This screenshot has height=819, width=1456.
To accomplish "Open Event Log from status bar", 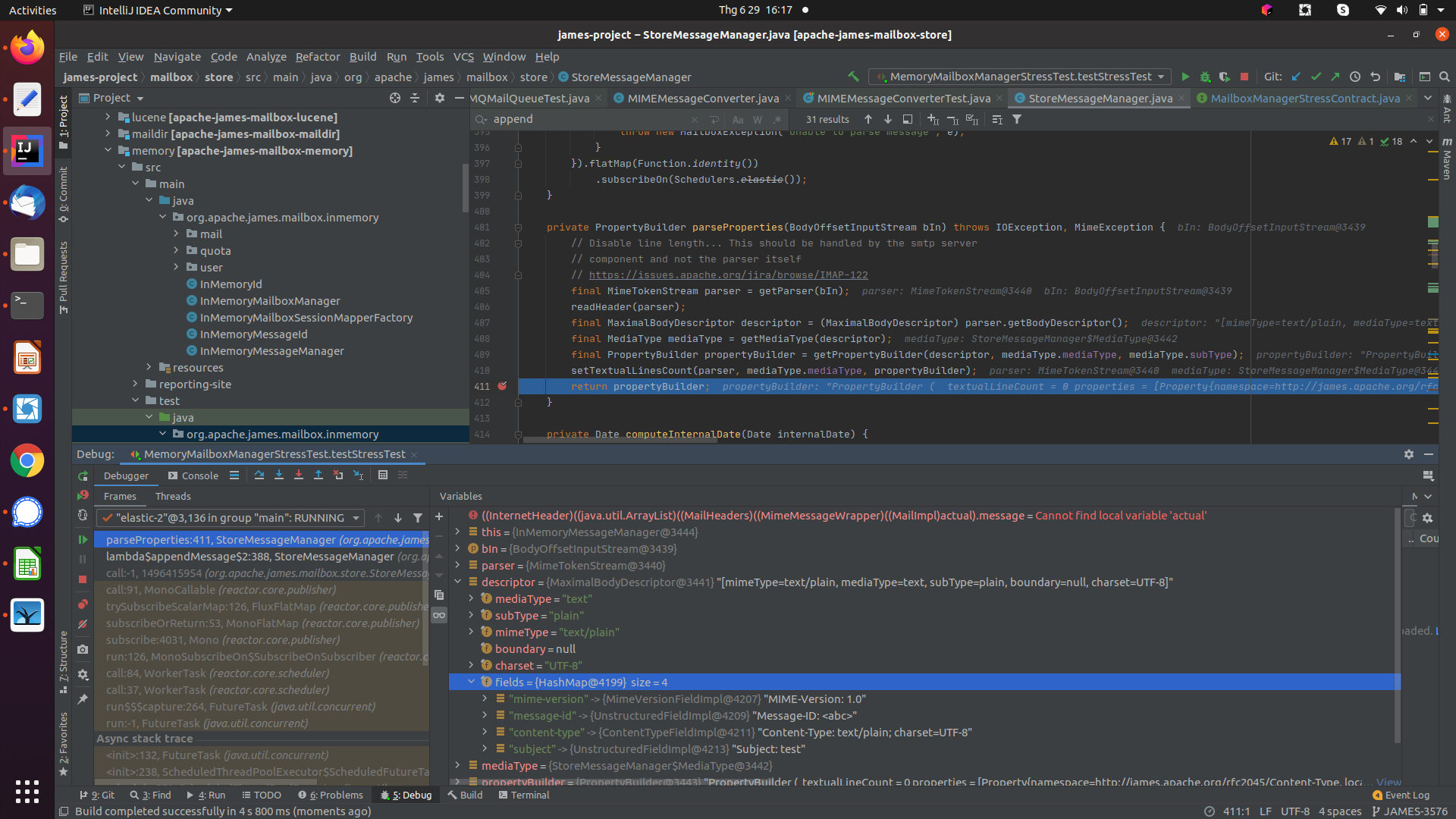I will (x=1401, y=795).
